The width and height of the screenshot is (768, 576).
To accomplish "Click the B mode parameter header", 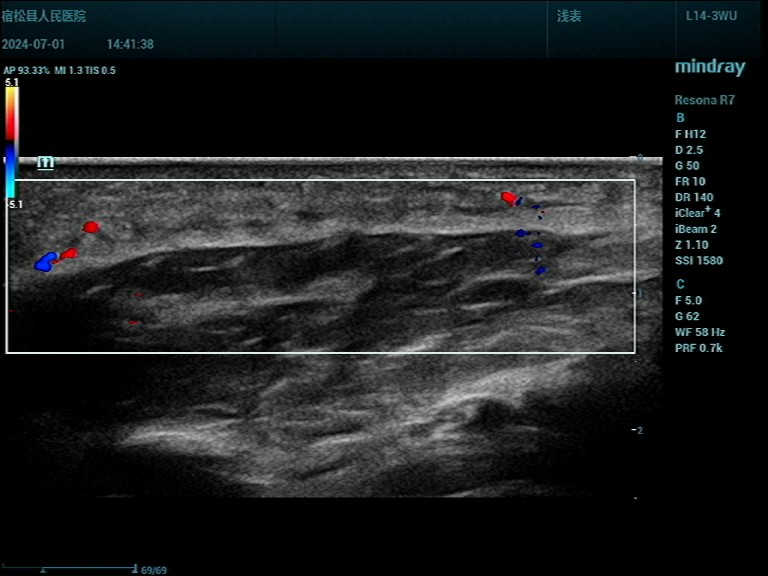I will pyautogui.click(x=680, y=118).
